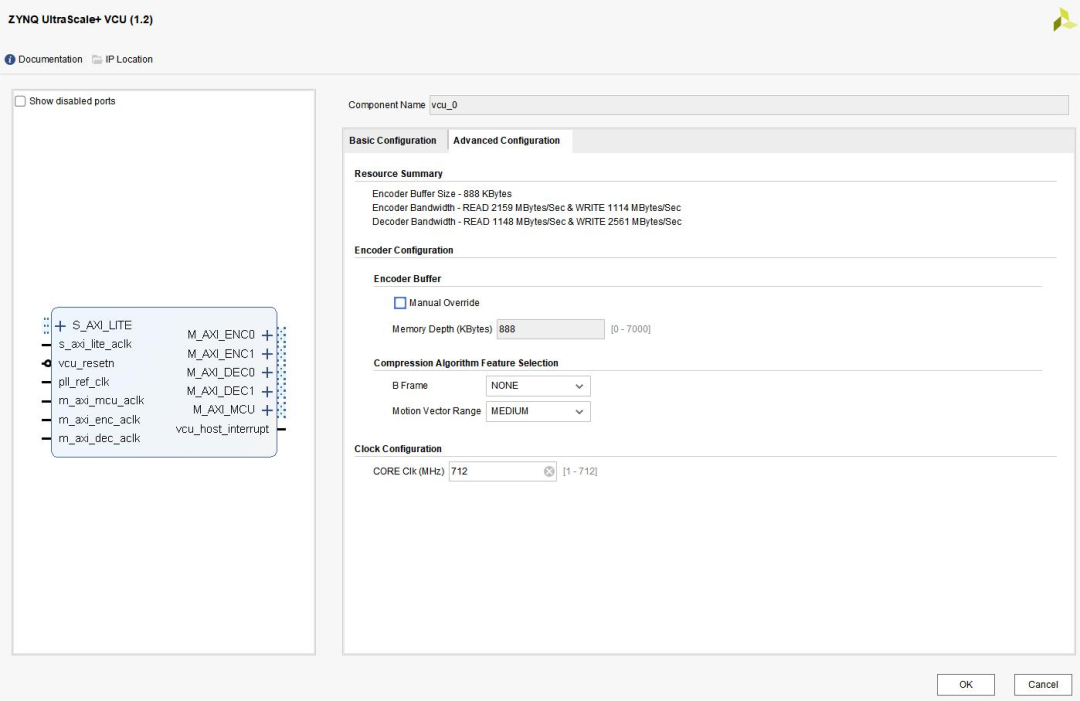Enable Show disabled ports checkbox

click(21, 101)
